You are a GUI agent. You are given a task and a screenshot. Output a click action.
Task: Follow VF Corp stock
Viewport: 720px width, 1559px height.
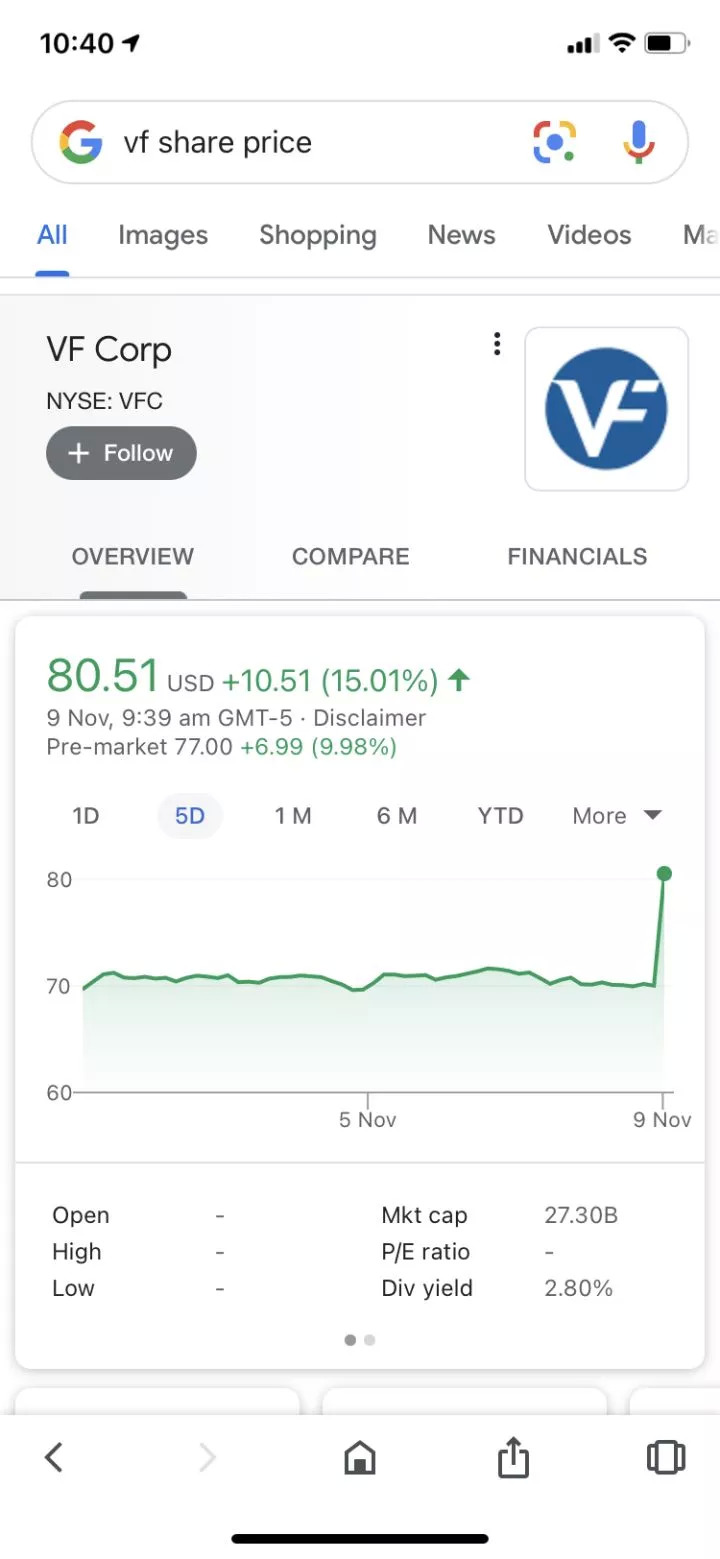[121, 453]
